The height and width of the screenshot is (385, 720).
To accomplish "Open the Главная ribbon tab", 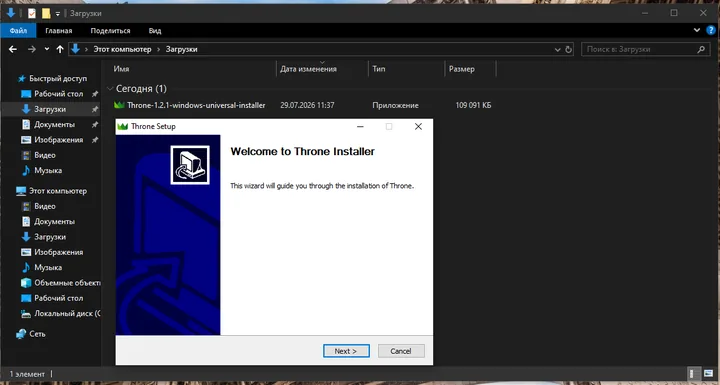I will pyautogui.click(x=59, y=31).
